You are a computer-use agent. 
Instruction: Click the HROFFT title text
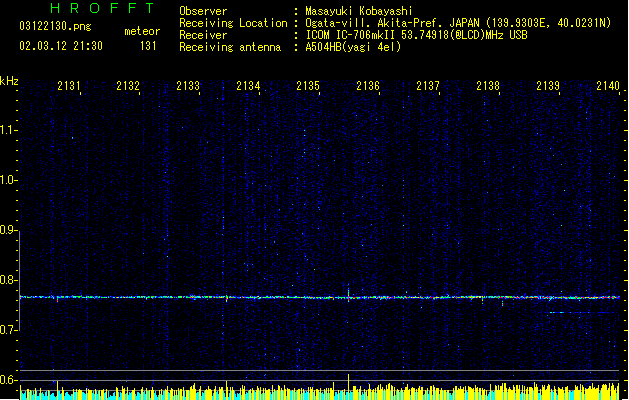coord(102,8)
